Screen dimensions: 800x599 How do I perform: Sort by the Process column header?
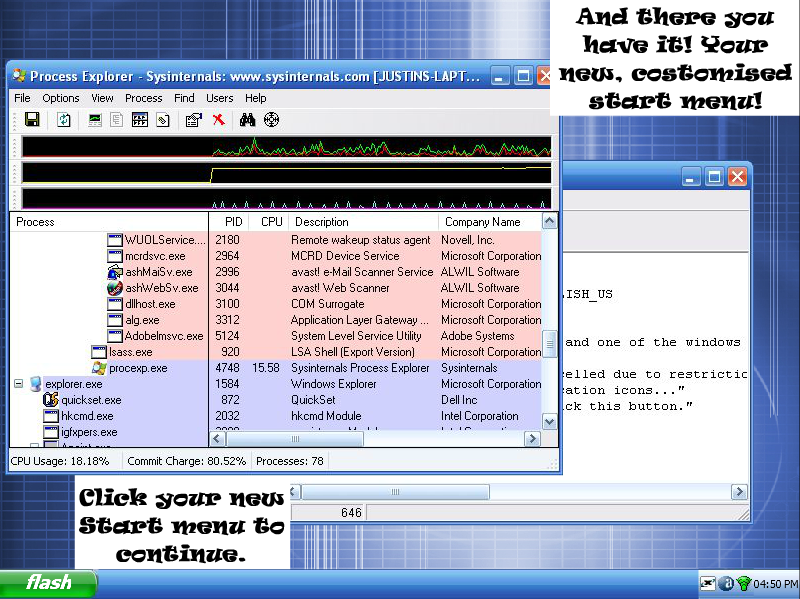point(109,222)
